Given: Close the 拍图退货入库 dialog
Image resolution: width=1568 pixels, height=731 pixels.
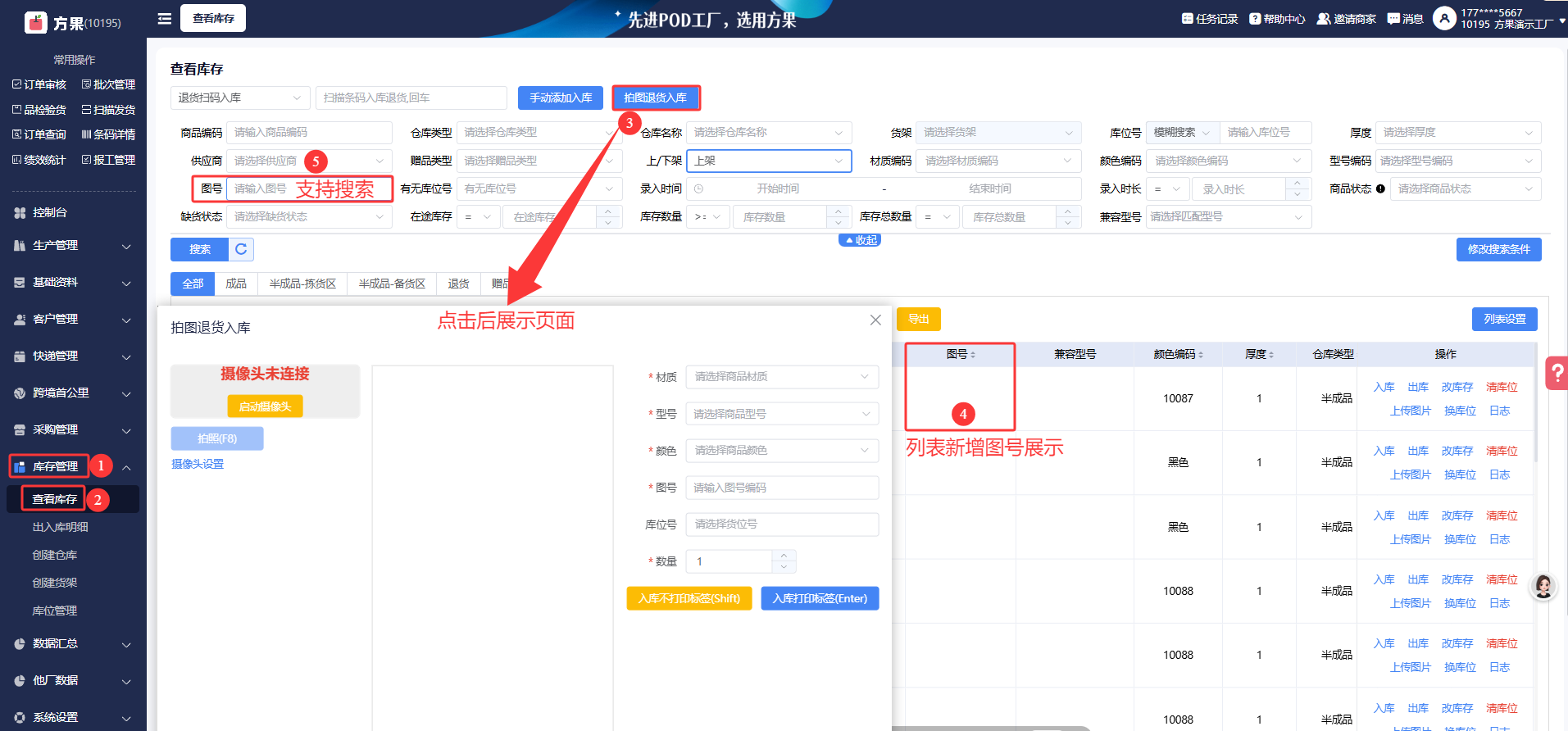Looking at the screenshot, I should 875,320.
